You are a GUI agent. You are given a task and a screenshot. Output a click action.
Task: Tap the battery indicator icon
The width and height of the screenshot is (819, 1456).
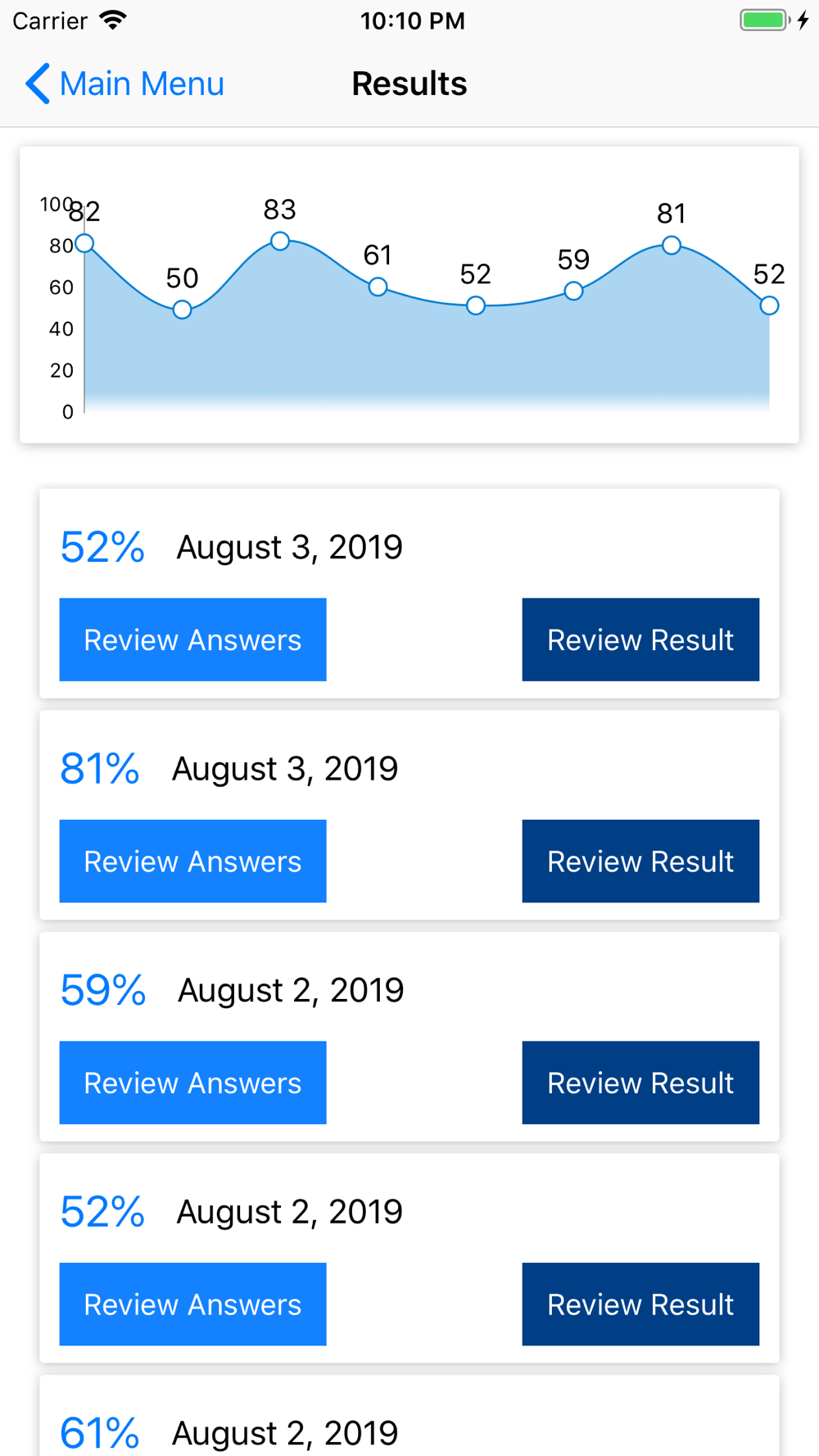pyautogui.click(x=765, y=20)
